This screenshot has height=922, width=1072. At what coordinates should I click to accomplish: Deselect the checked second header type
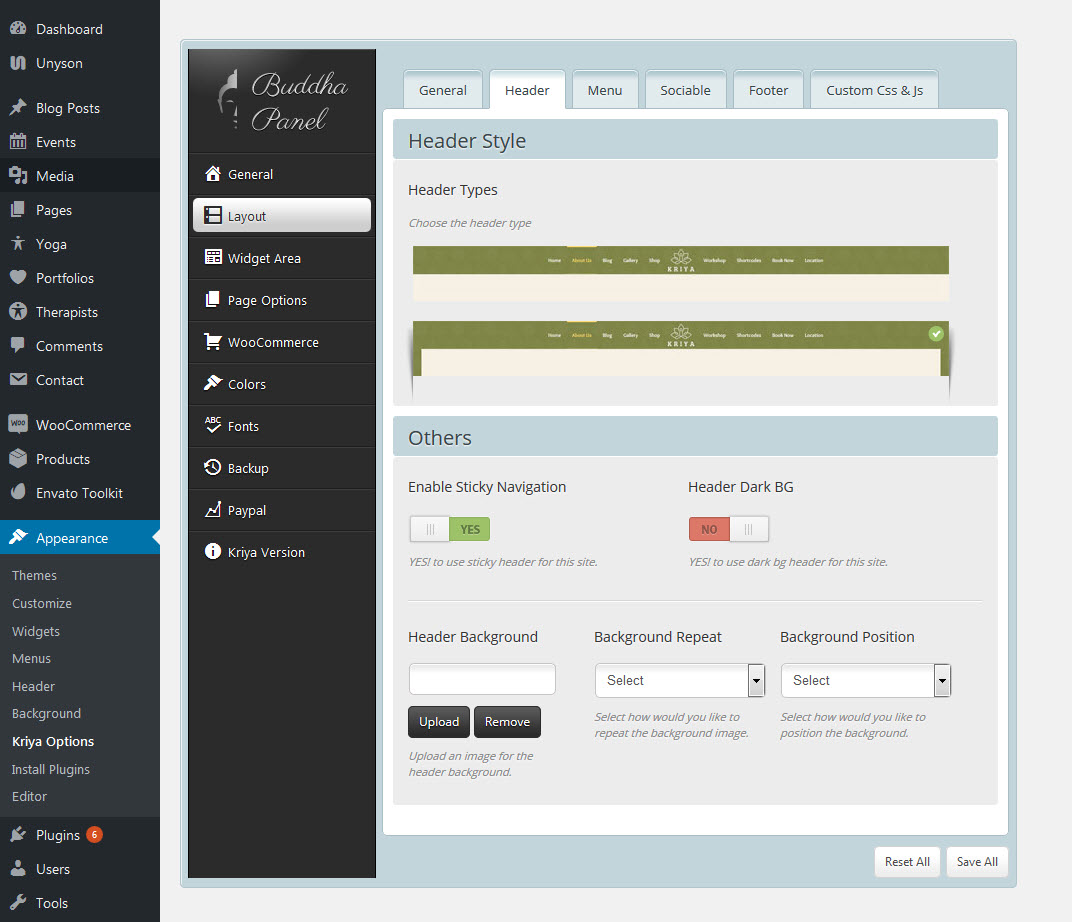click(x=936, y=334)
